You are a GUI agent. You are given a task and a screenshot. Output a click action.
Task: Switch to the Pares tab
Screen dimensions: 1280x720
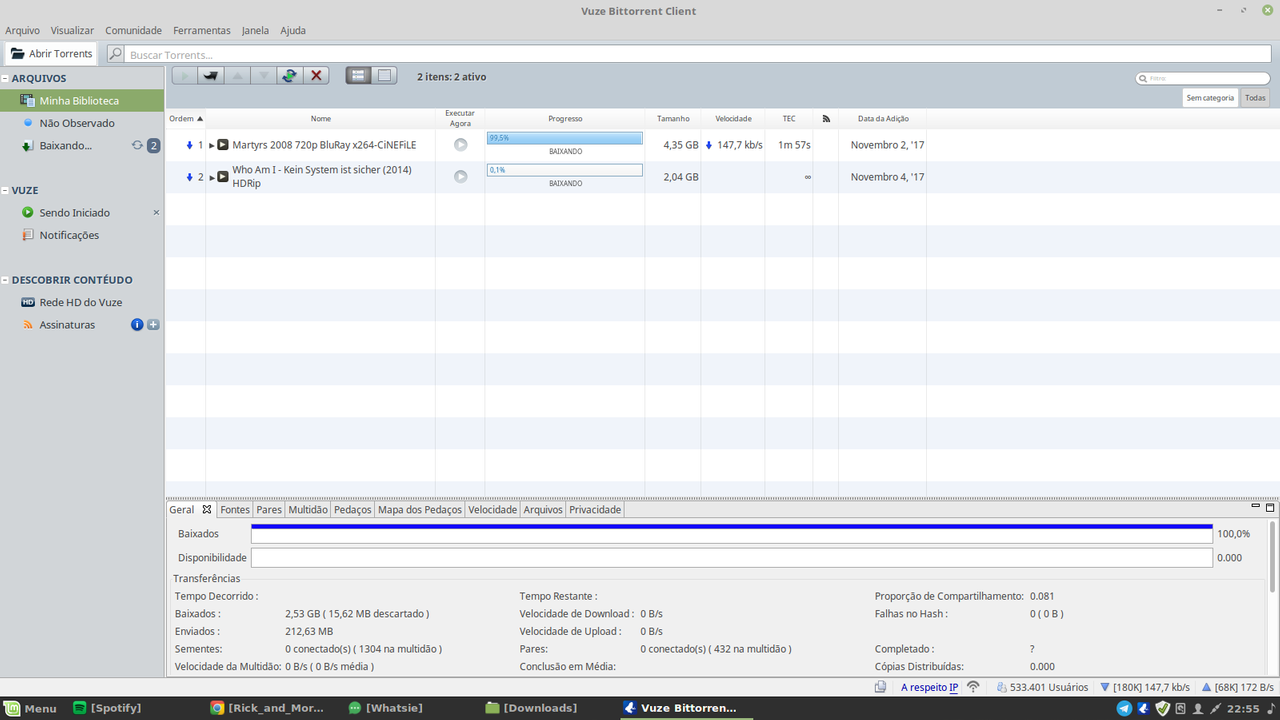269,510
